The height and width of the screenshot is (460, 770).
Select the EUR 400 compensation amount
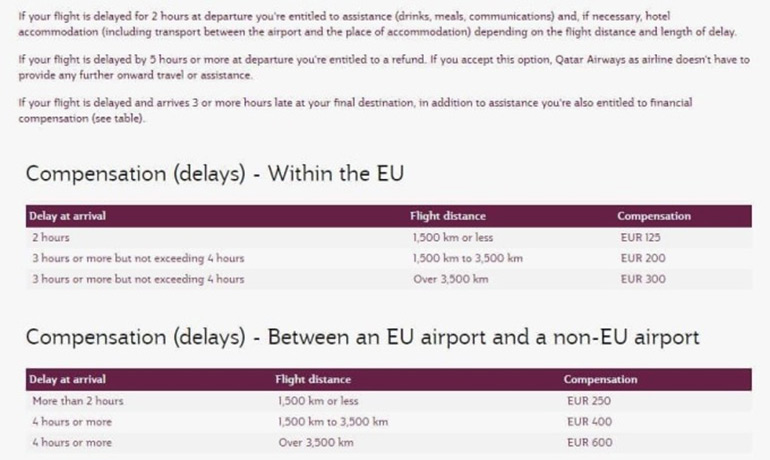coord(588,422)
